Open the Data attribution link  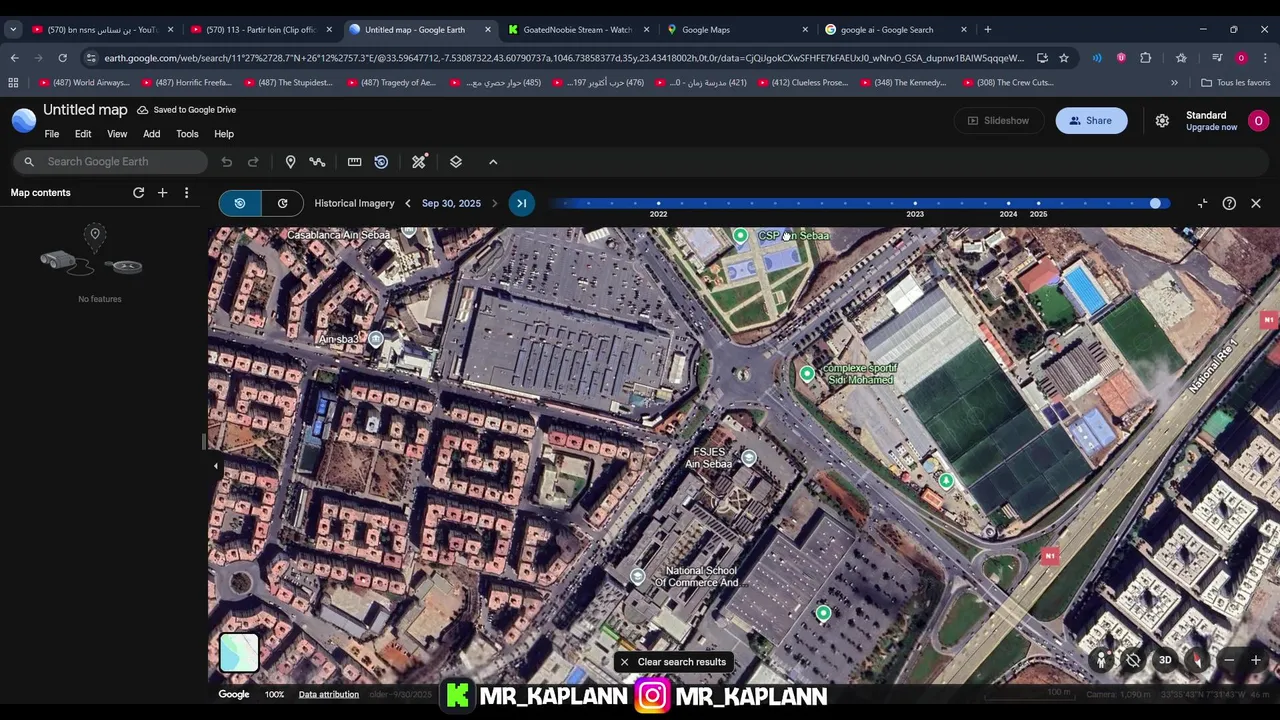pyautogui.click(x=328, y=694)
